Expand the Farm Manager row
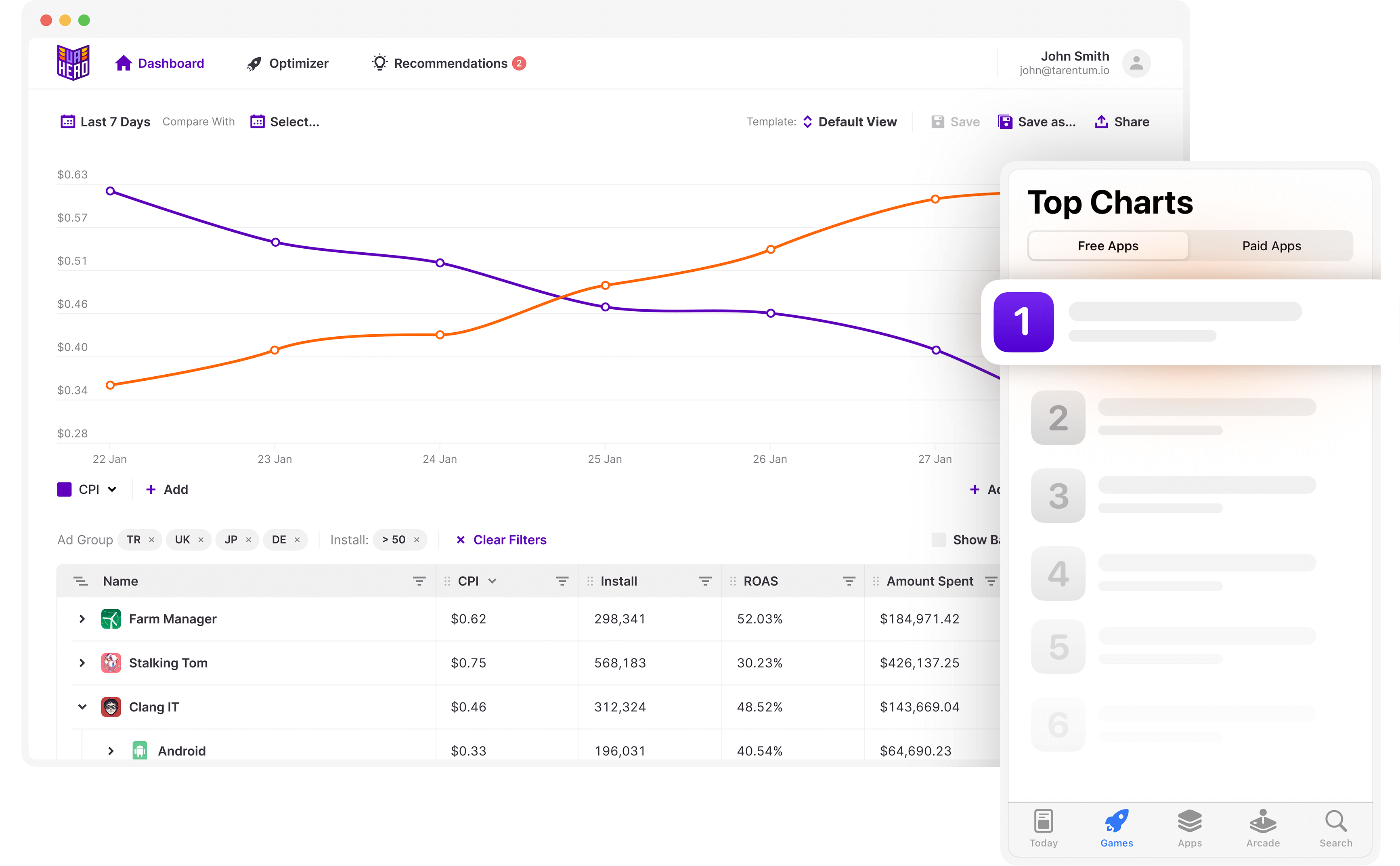 point(82,619)
